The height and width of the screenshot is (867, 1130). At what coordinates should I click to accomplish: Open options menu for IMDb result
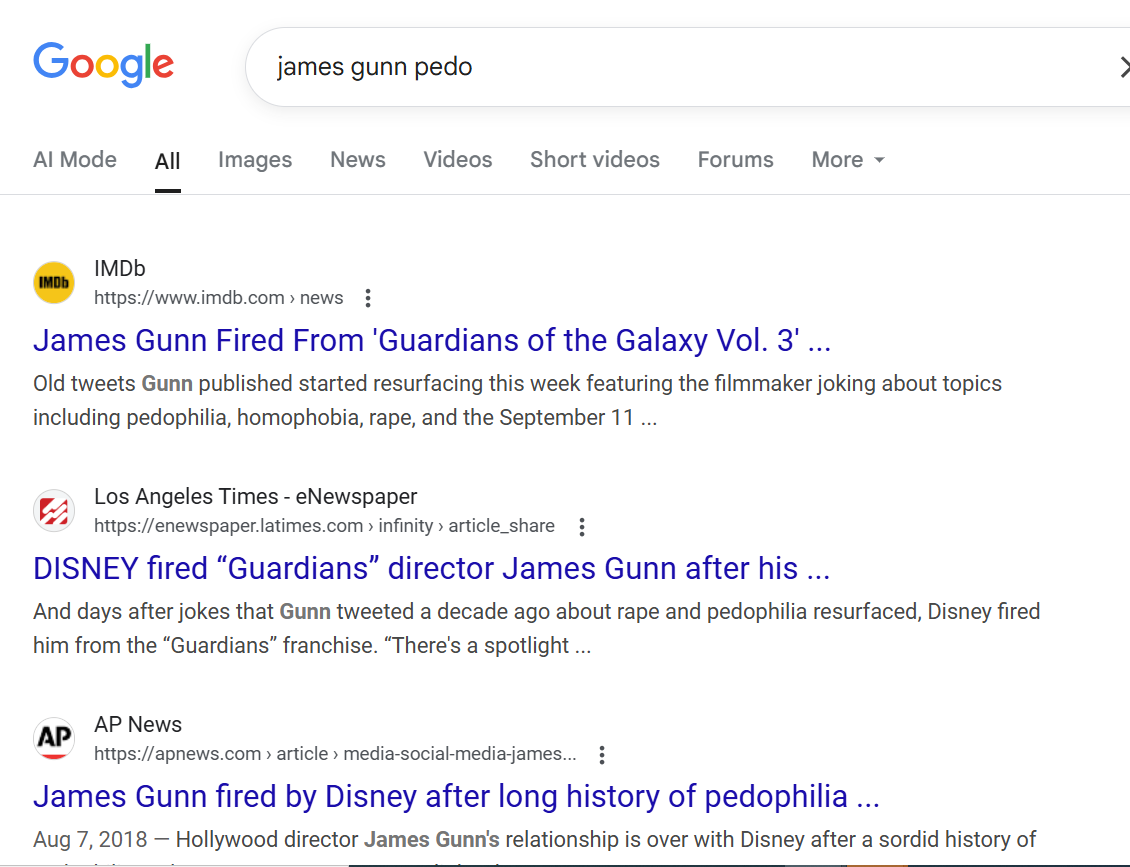(368, 298)
